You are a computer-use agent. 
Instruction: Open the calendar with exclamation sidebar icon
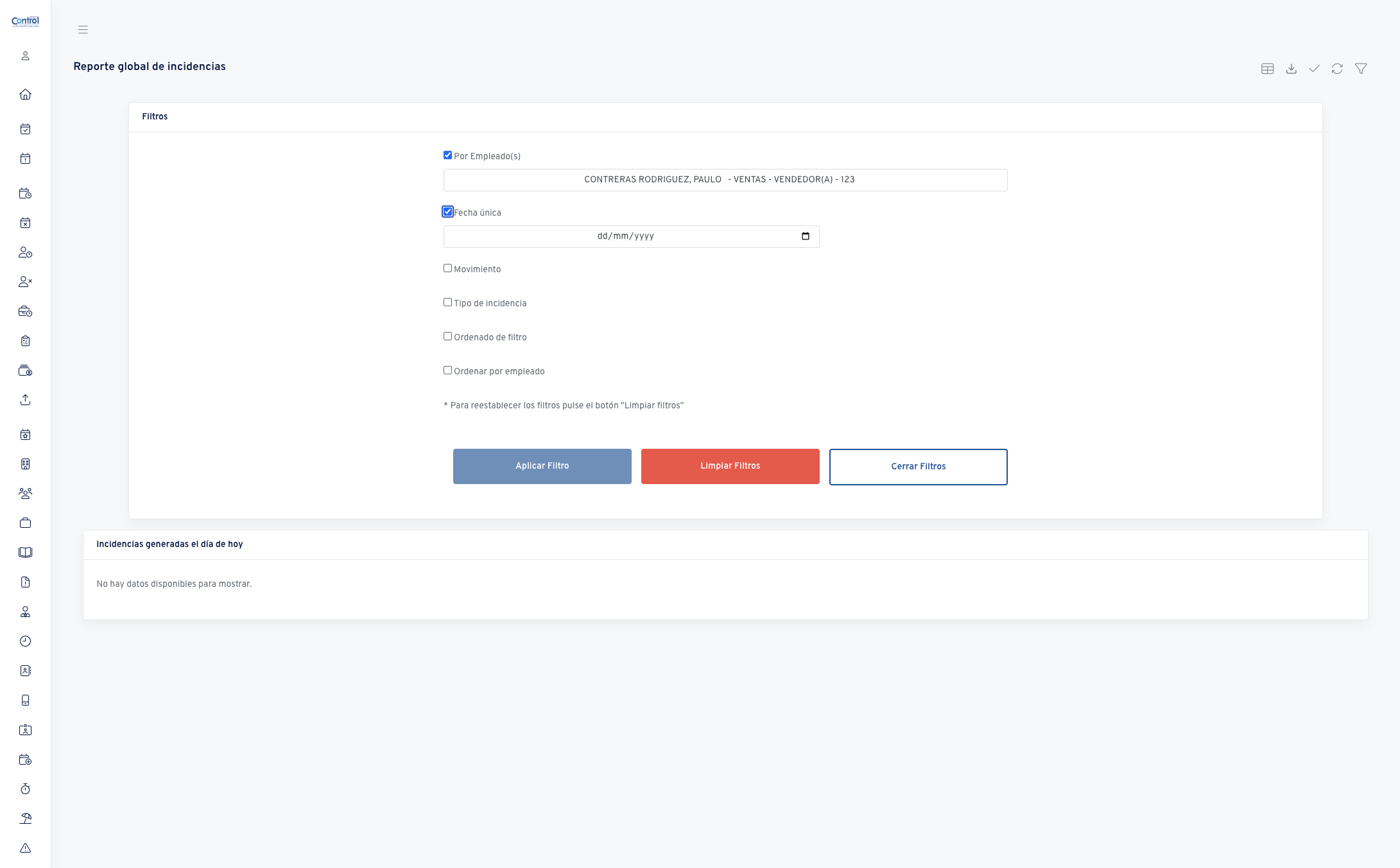(26, 159)
